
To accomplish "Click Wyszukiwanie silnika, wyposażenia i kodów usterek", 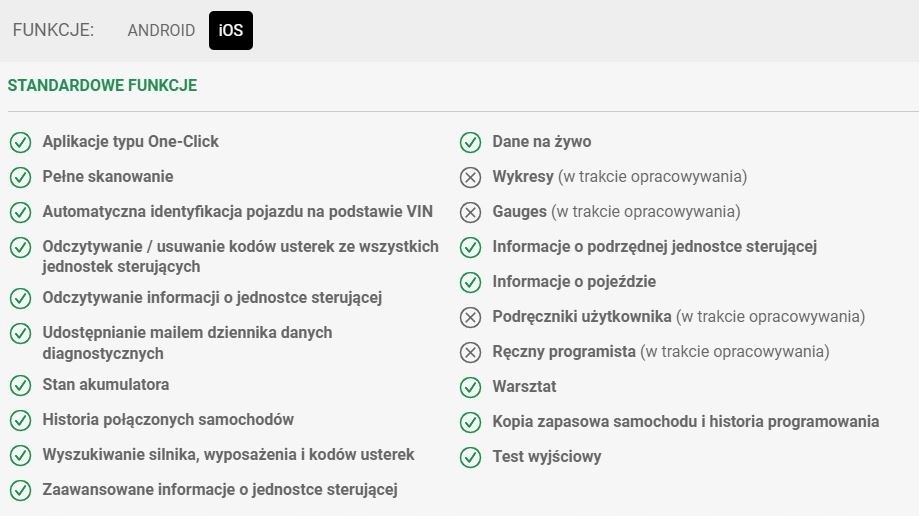I will [x=228, y=455].
